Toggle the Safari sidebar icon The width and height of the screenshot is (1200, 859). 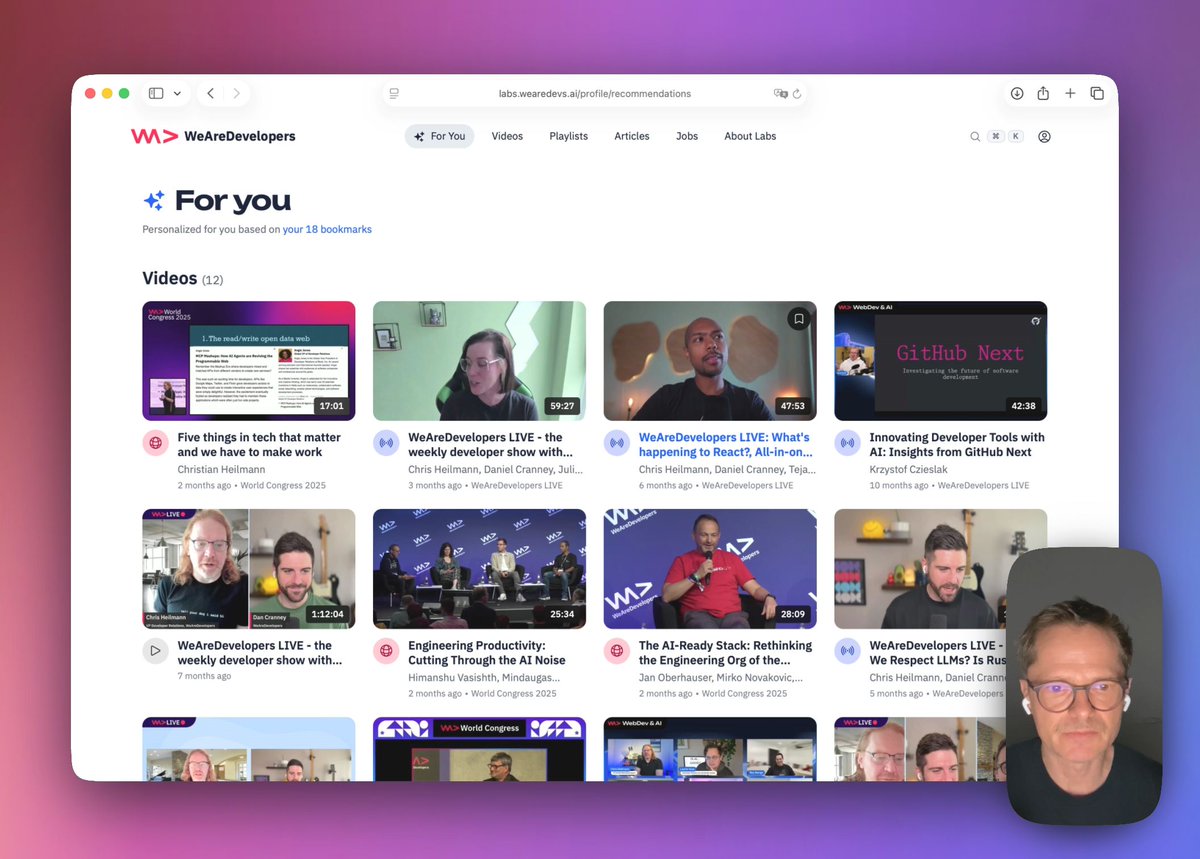point(156,93)
